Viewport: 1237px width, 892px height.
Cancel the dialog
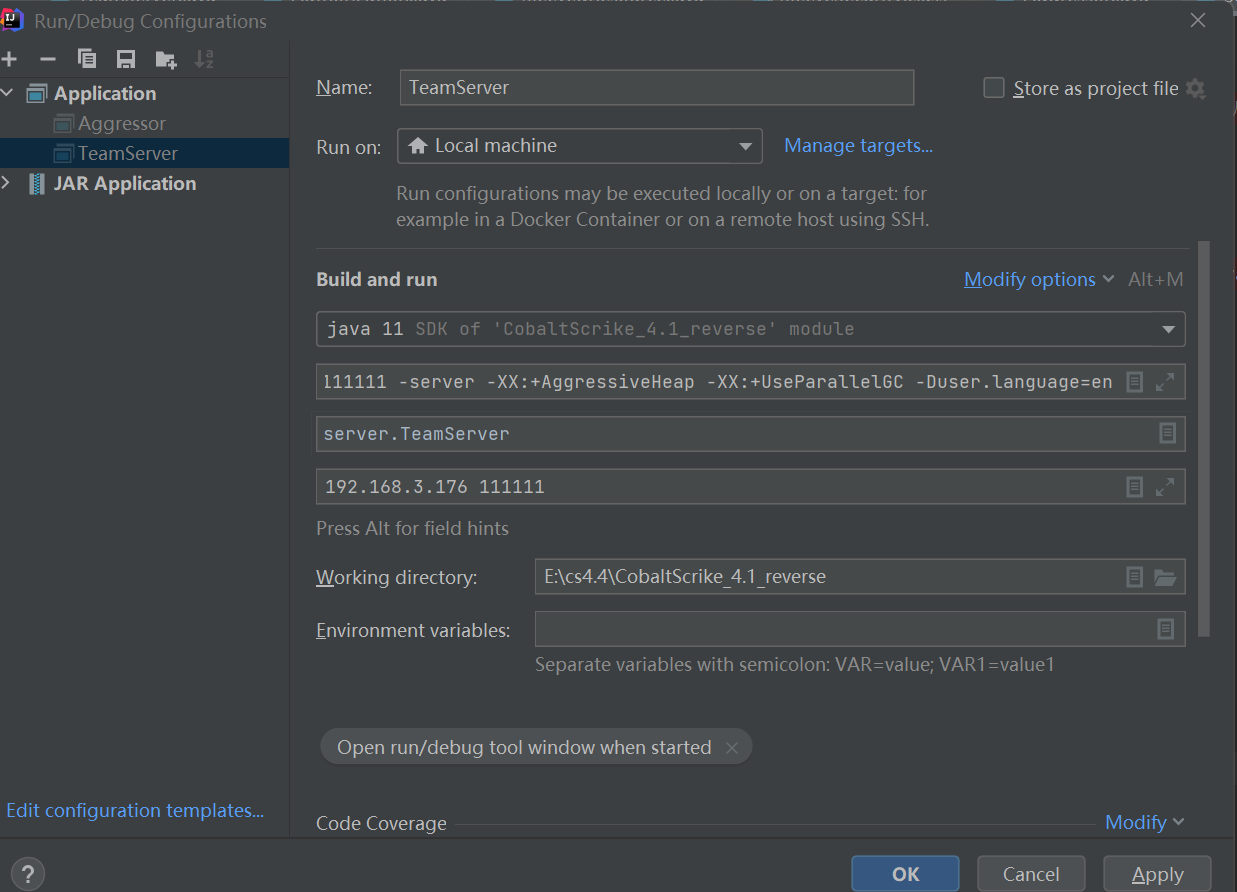pyautogui.click(x=1031, y=874)
